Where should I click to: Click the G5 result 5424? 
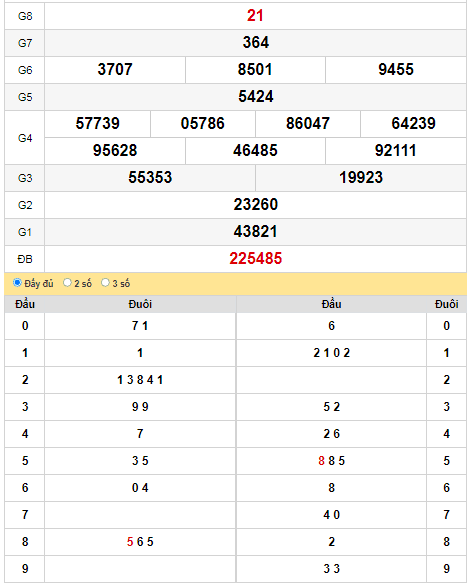tap(256, 96)
